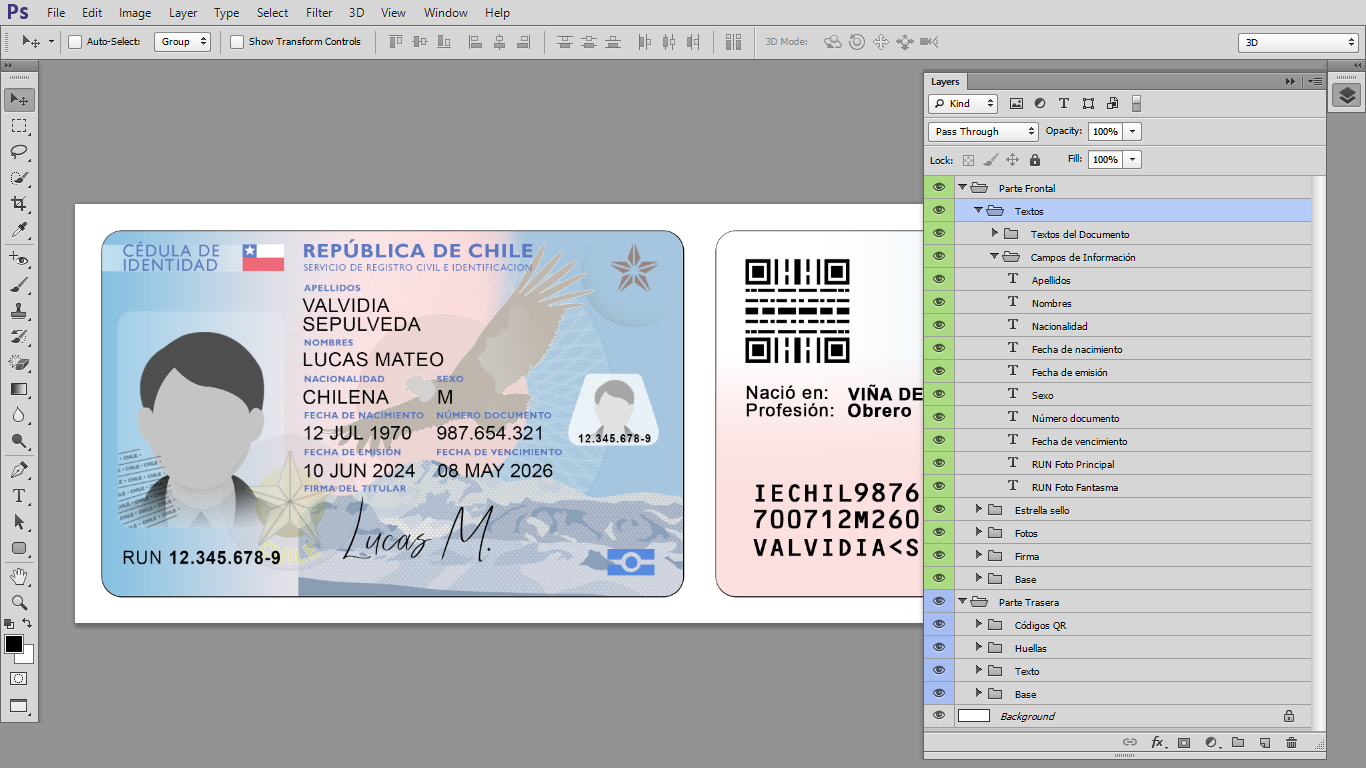The height and width of the screenshot is (768, 1366).
Task: Hide the Parte Trasera group
Action: coord(939,601)
